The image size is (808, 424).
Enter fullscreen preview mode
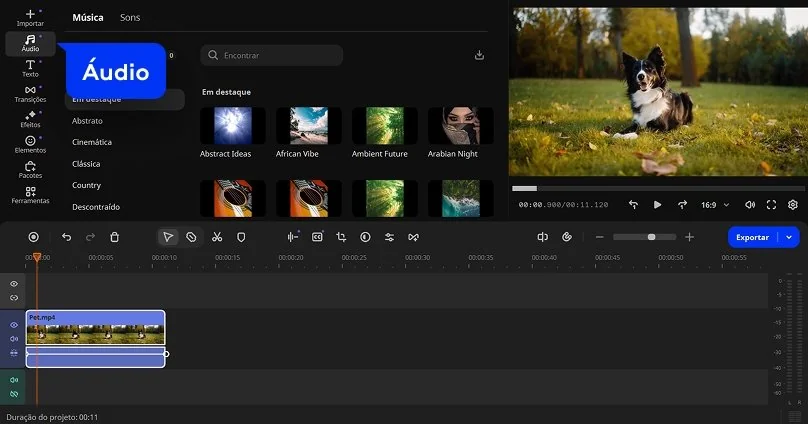[x=771, y=204]
